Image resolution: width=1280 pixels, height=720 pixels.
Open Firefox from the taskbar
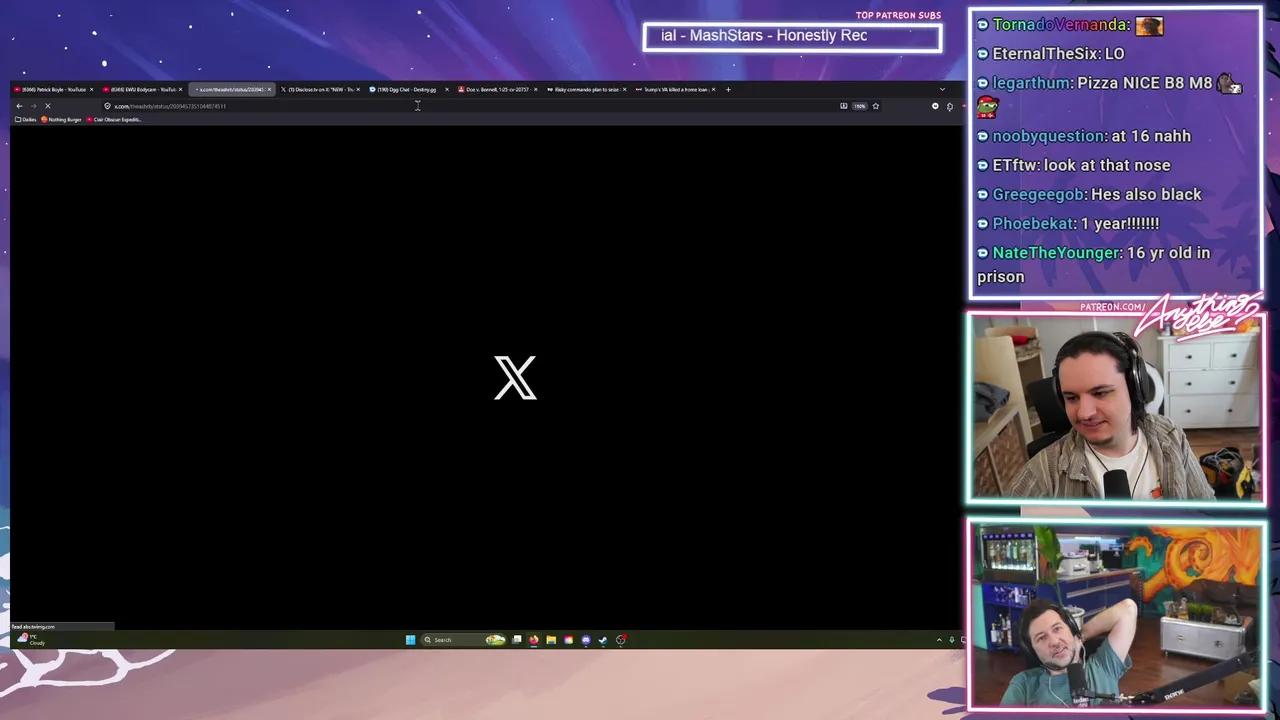534,640
